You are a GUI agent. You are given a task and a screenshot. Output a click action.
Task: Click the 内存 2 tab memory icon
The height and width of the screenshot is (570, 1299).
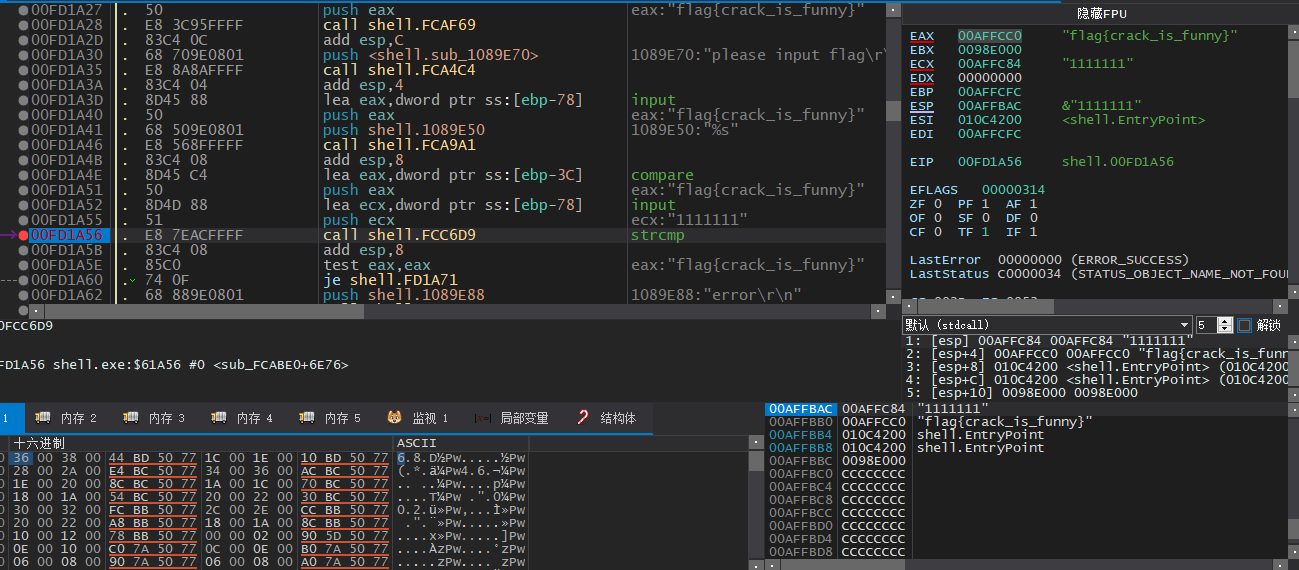pos(43,418)
